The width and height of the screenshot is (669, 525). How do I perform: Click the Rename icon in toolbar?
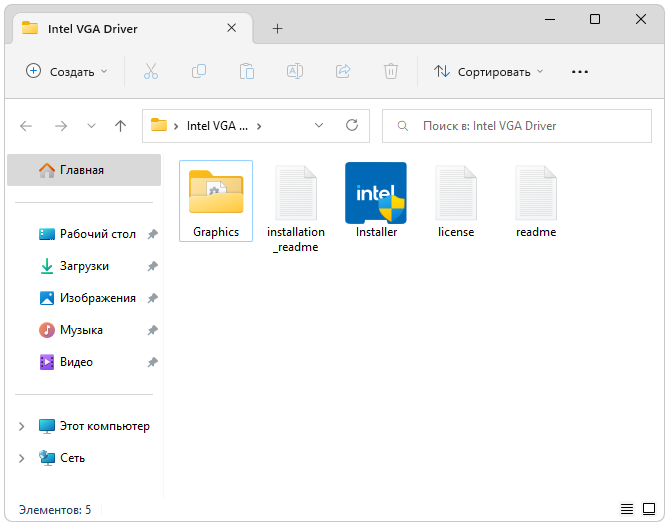(x=295, y=71)
